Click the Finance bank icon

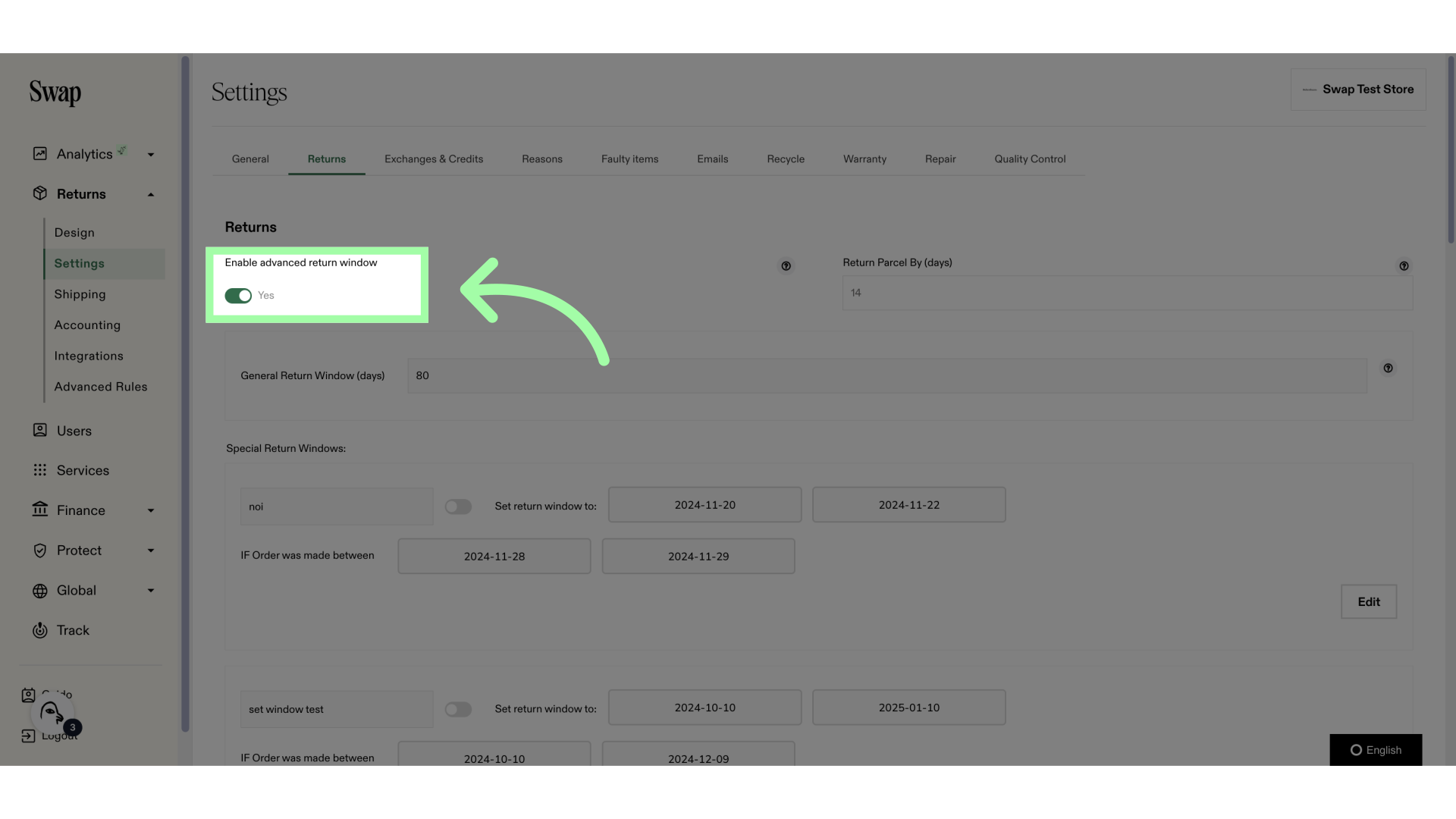40,510
